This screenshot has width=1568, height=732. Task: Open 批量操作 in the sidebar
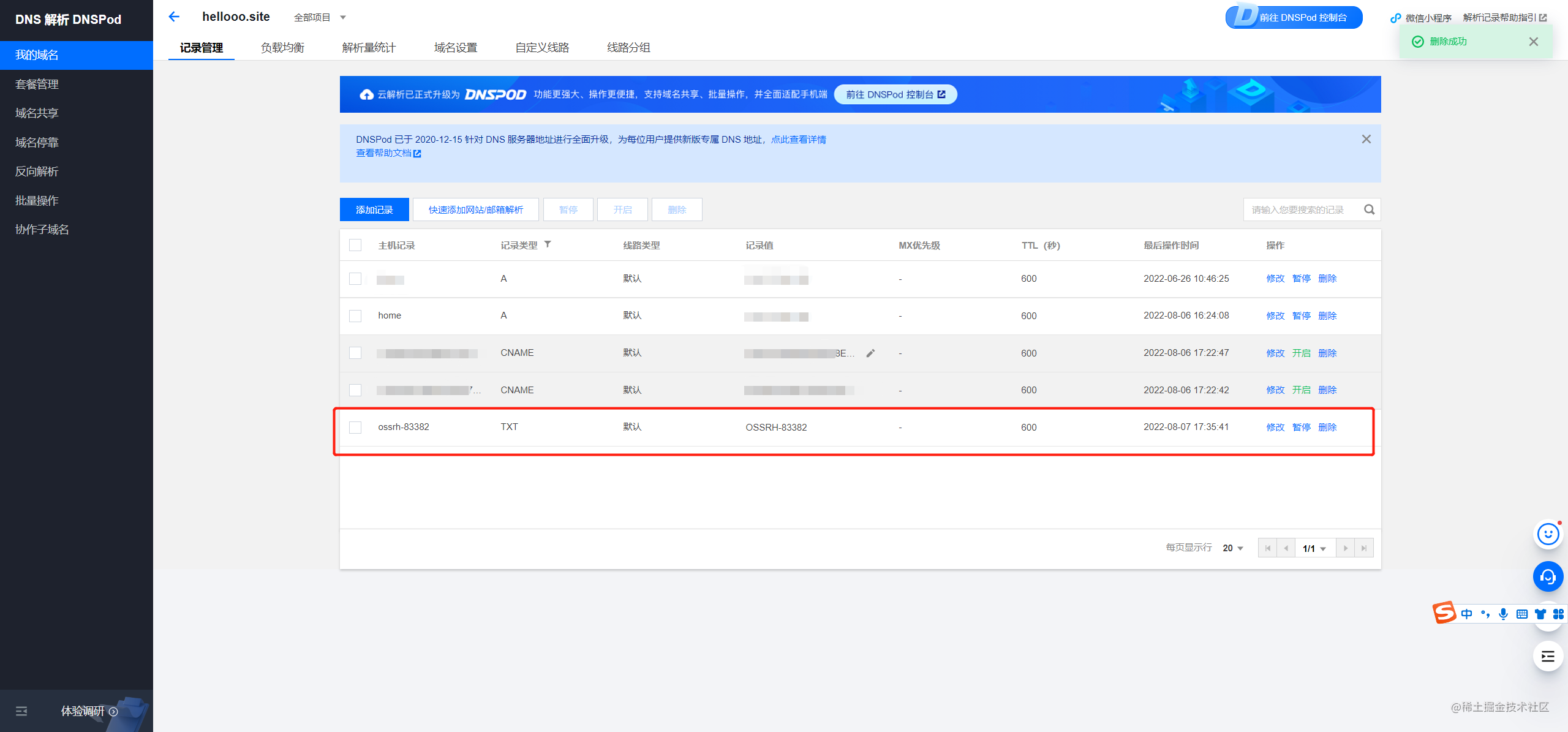(x=37, y=200)
